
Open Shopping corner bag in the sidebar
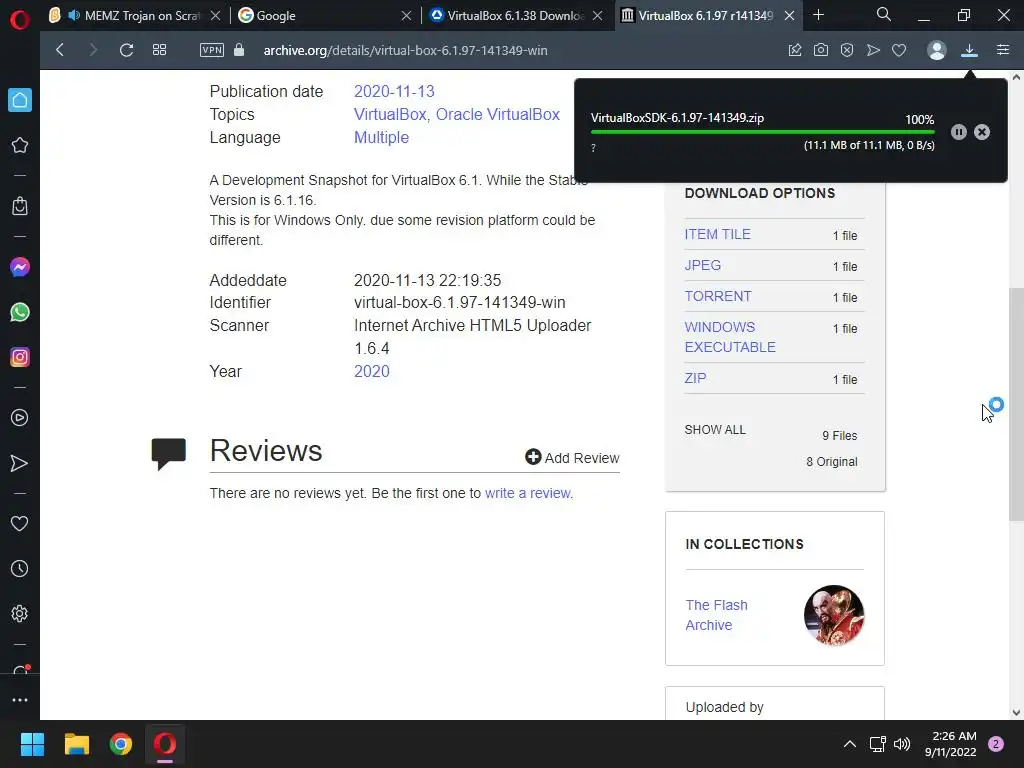[x=20, y=206]
